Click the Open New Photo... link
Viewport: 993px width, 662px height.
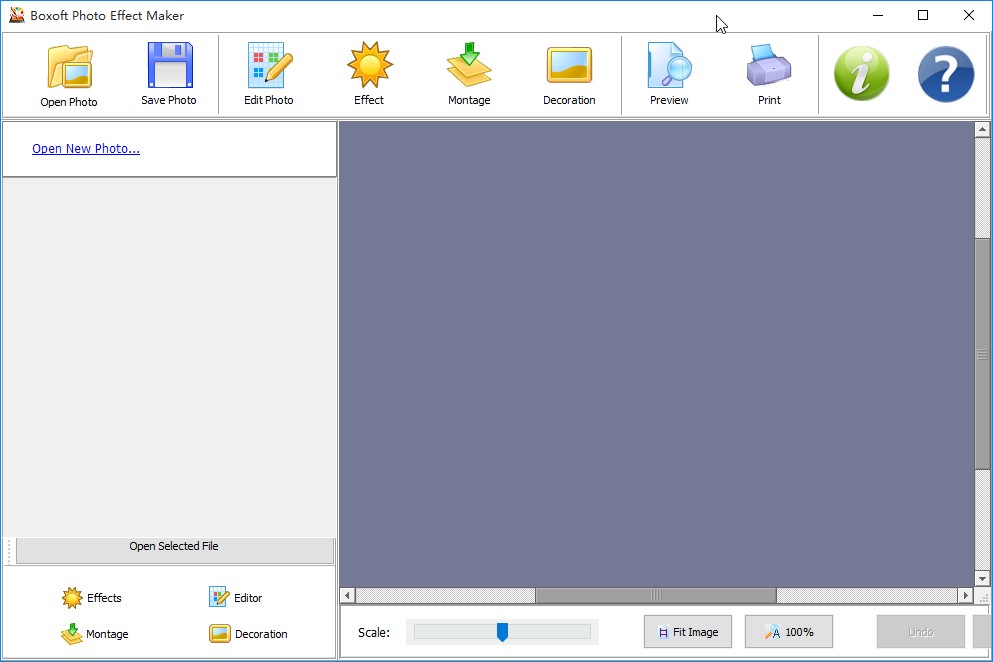(x=86, y=148)
